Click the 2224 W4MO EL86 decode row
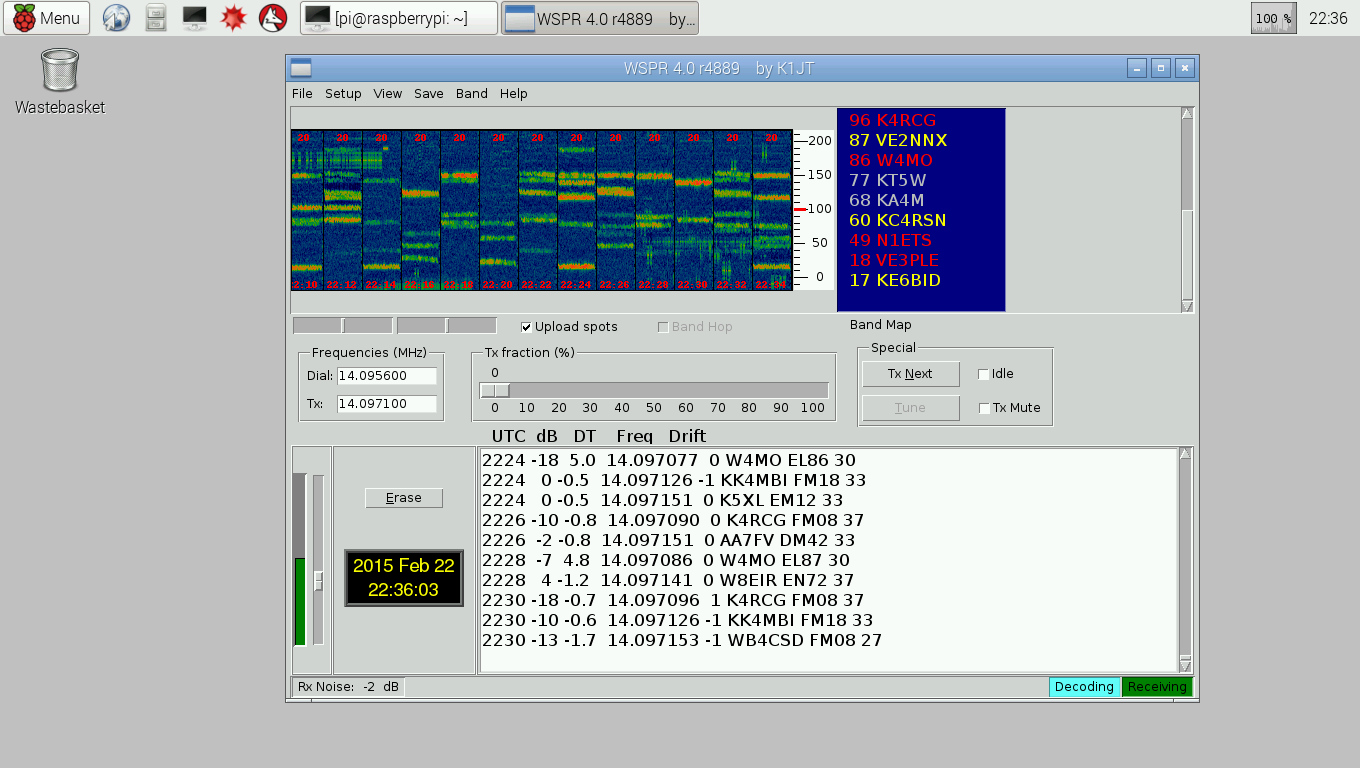 (x=669, y=461)
